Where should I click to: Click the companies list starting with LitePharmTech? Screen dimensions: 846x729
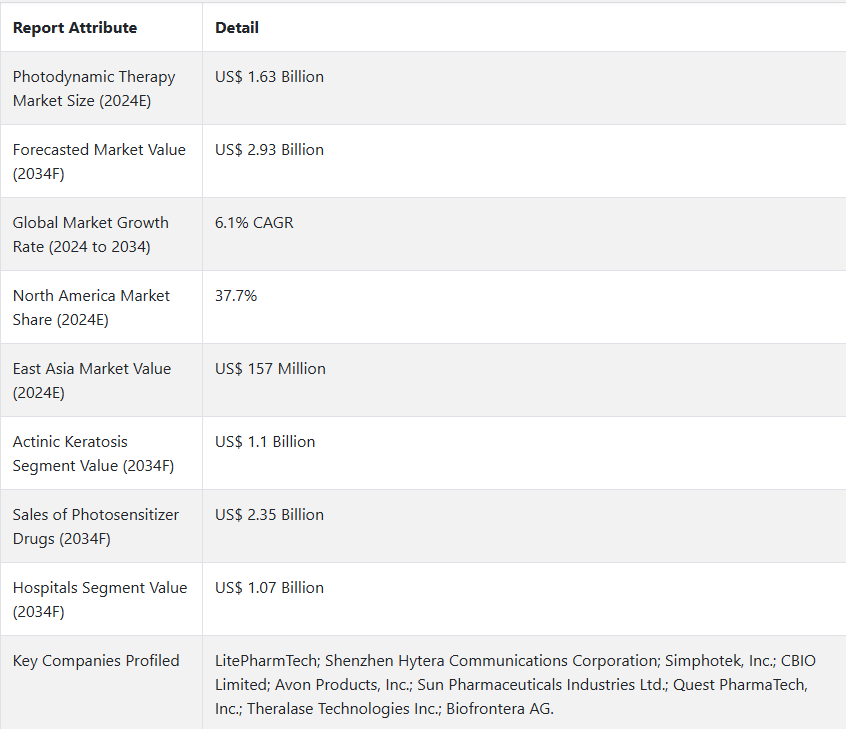(515, 684)
